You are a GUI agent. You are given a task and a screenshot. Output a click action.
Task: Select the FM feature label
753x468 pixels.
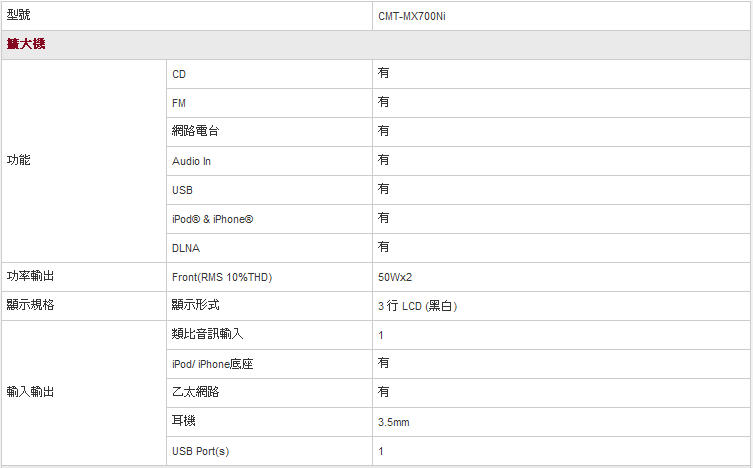click(179, 103)
